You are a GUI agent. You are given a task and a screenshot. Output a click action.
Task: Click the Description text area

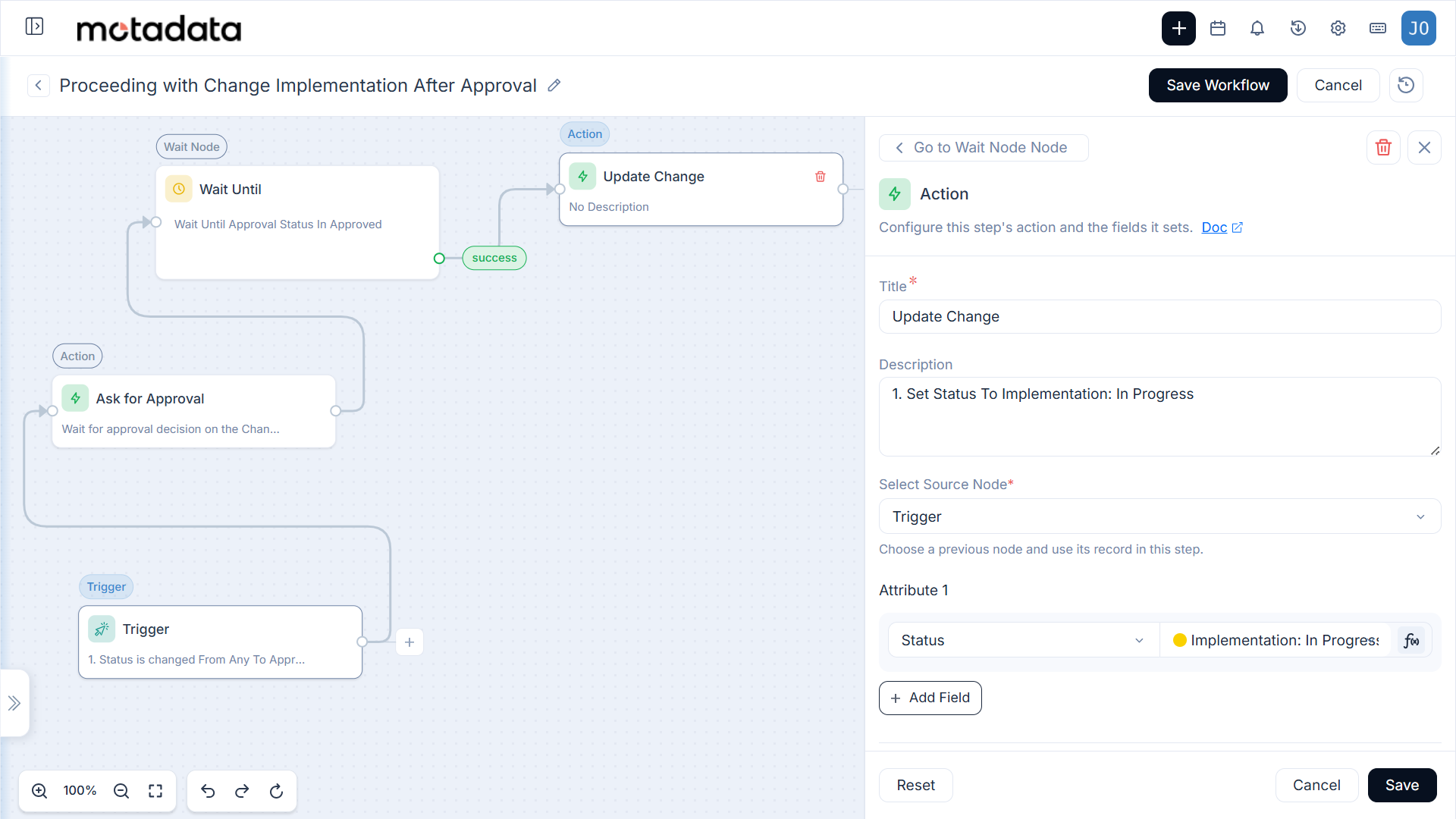(x=1159, y=416)
